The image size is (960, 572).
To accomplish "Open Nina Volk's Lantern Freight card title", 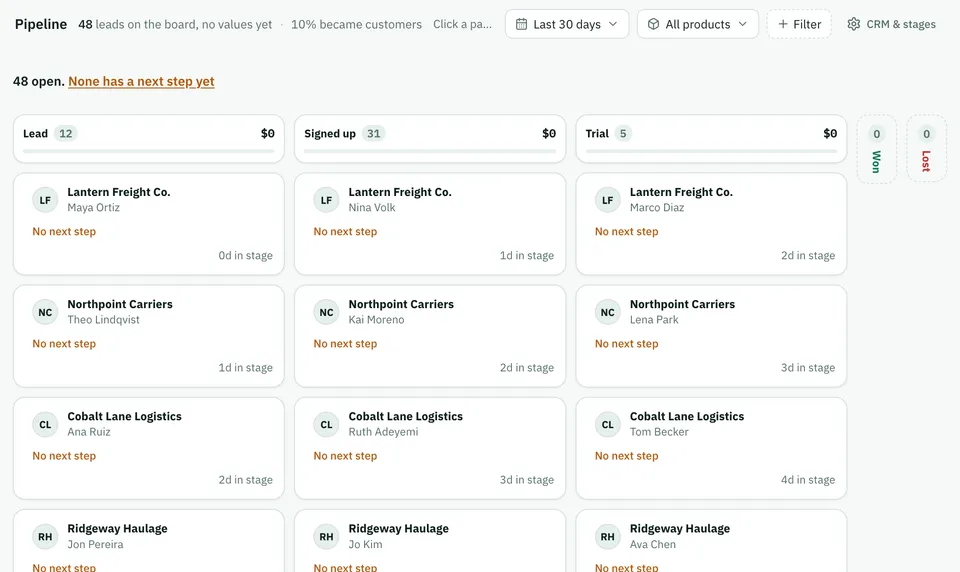I will (x=400, y=192).
